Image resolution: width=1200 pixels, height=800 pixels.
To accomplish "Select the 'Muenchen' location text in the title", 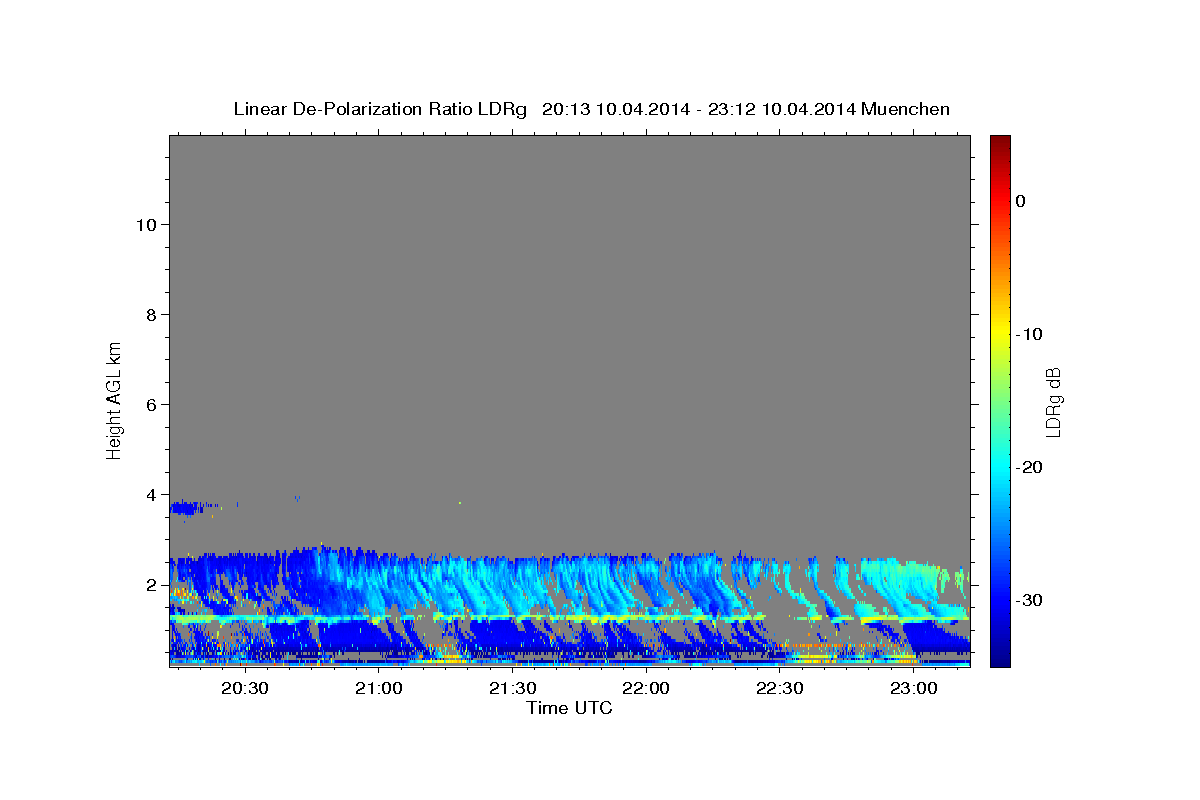I will 908,109.
